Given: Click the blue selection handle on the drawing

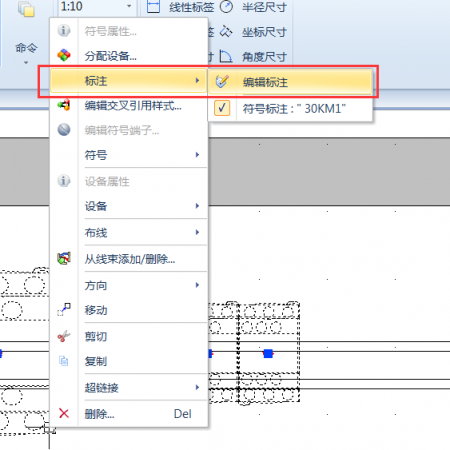Looking at the screenshot, I should 268,353.
